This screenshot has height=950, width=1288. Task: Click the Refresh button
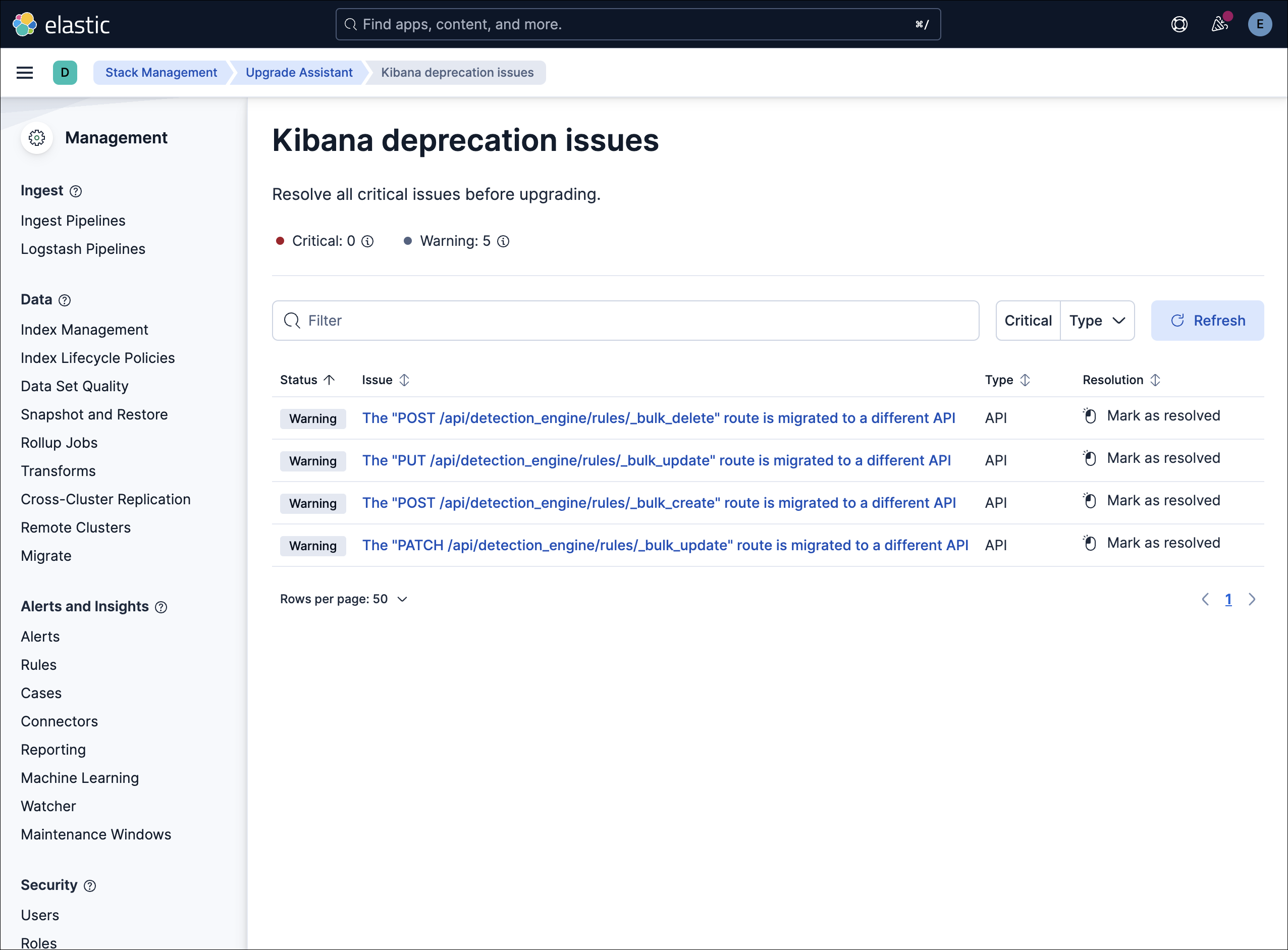(1207, 321)
